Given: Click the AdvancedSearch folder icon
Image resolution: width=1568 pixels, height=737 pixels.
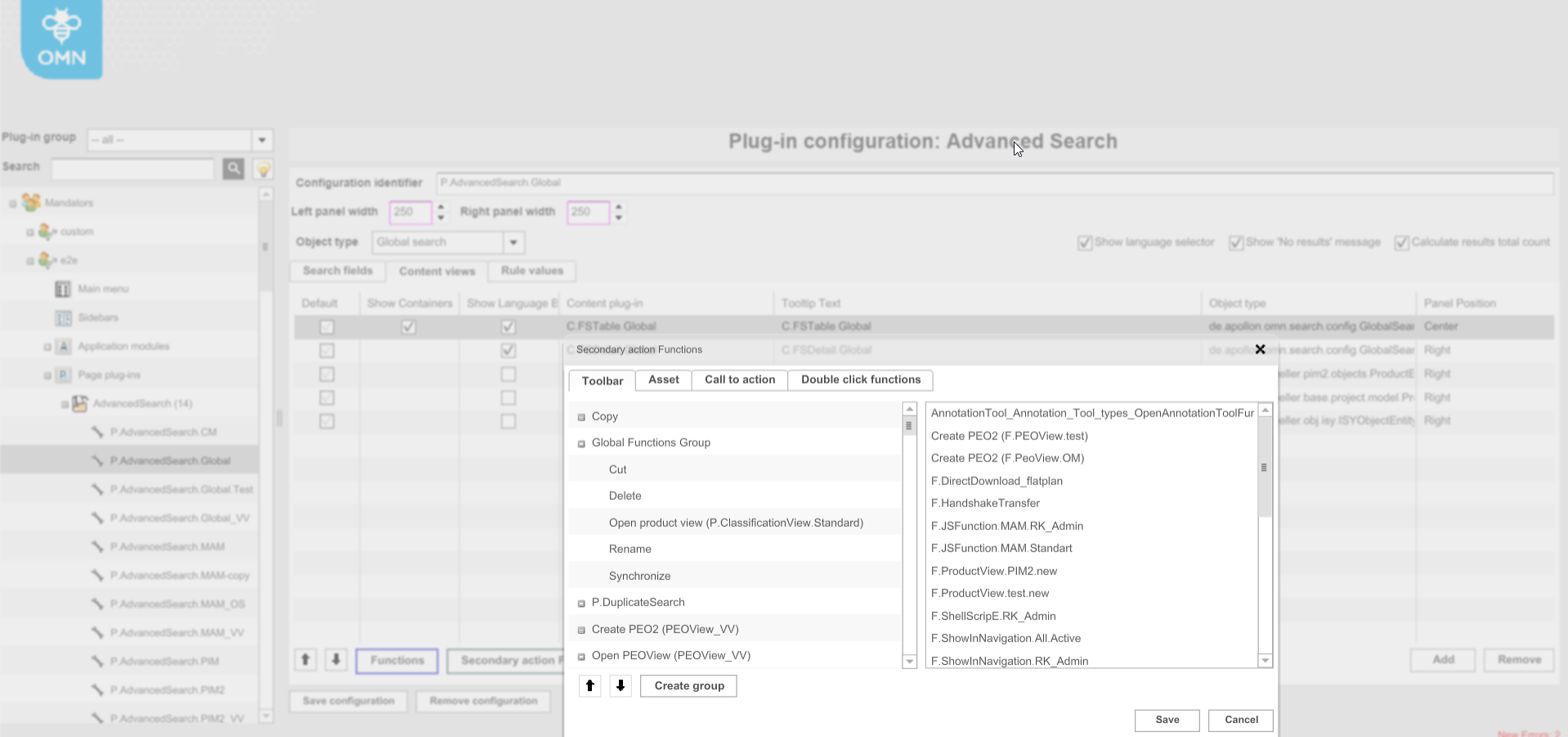Looking at the screenshot, I should click(x=78, y=403).
